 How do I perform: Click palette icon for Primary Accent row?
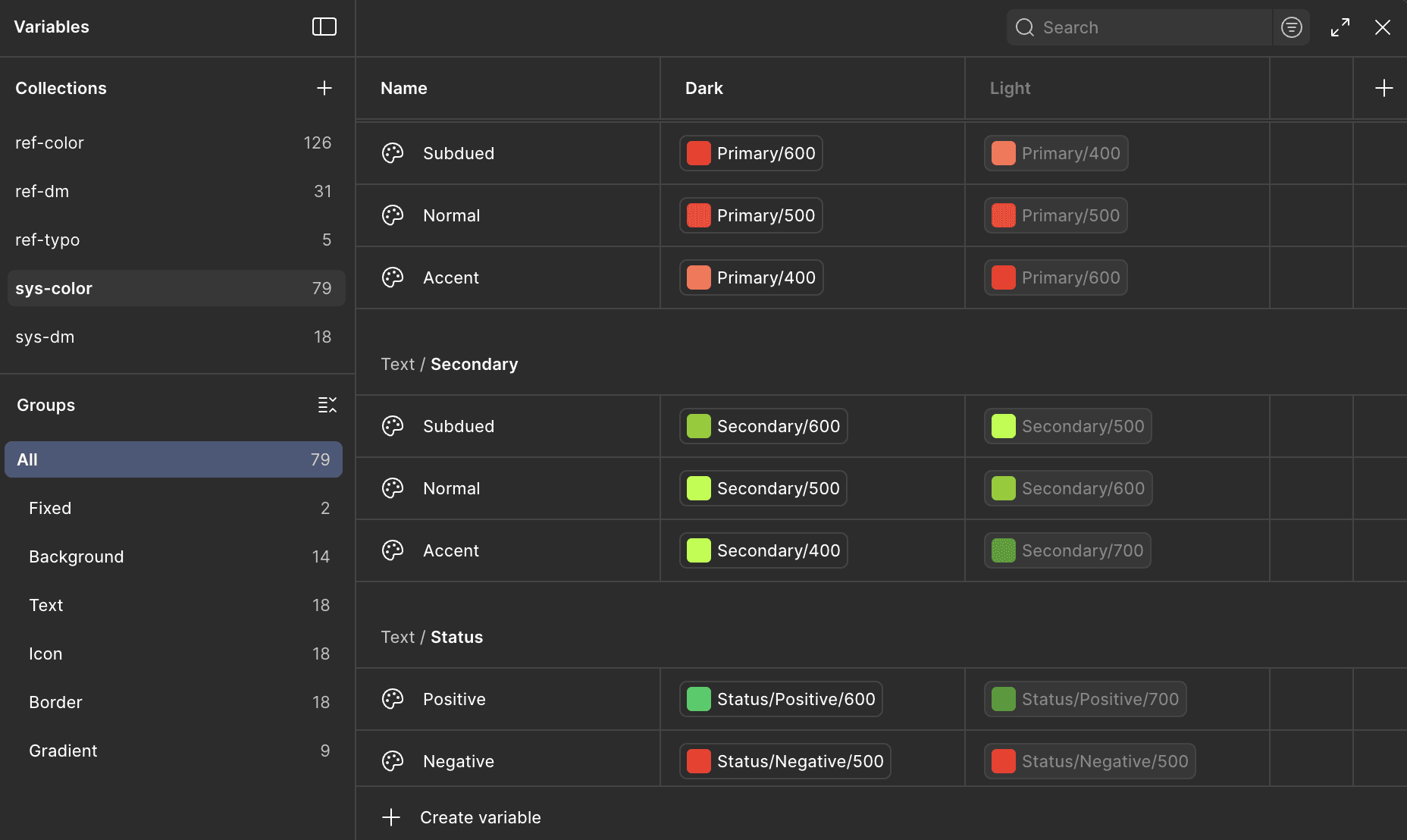pyautogui.click(x=393, y=277)
